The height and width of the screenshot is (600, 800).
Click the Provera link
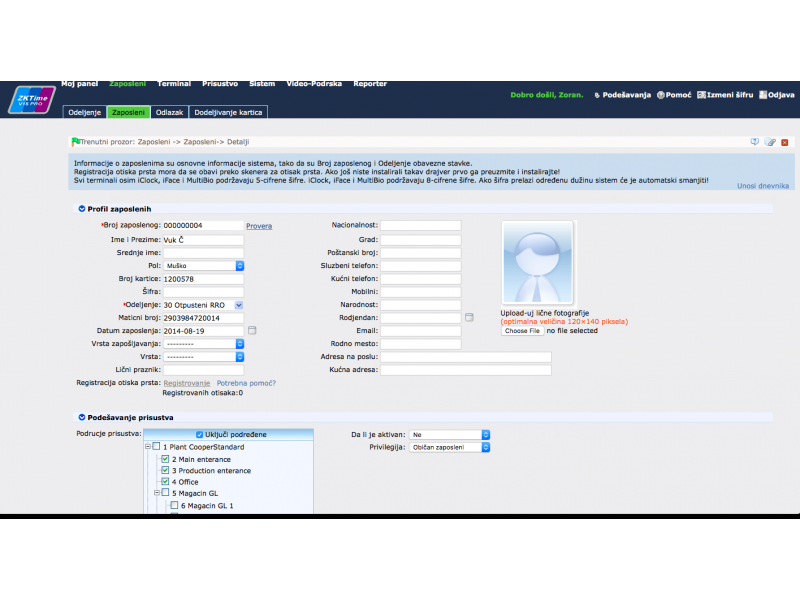pyautogui.click(x=259, y=226)
